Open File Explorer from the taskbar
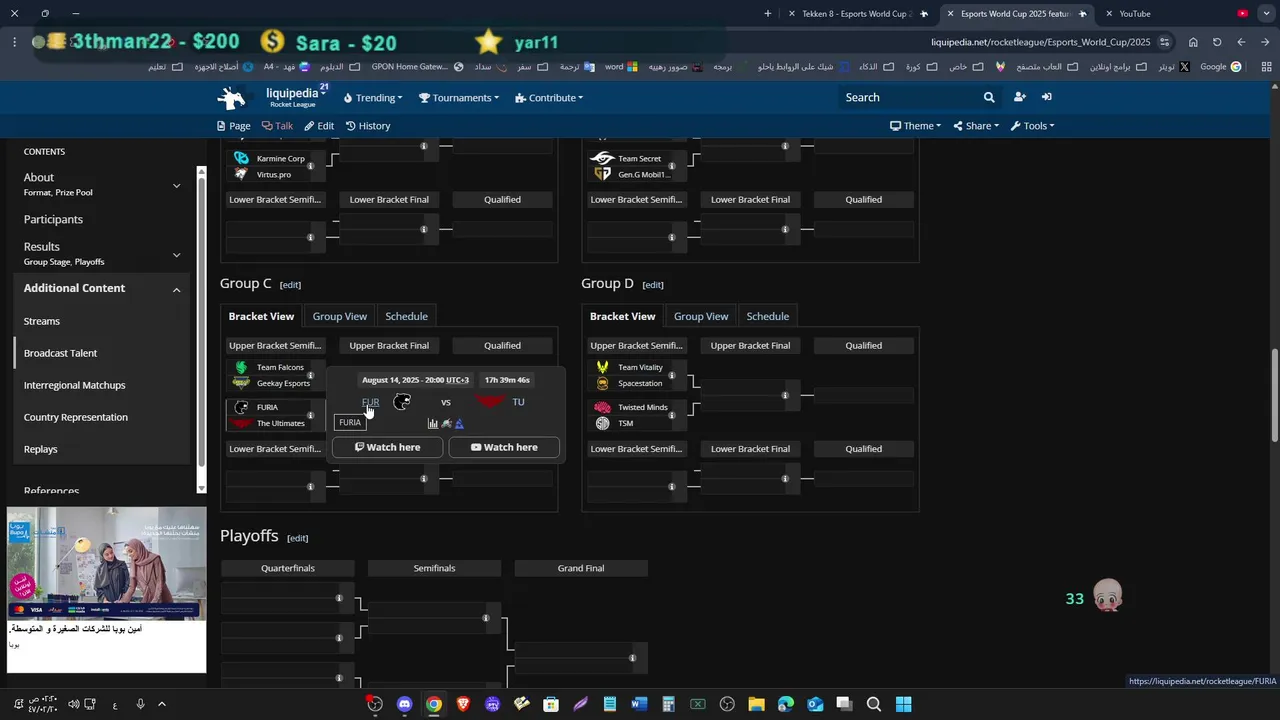1280x720 pixels. click(756, 704)
